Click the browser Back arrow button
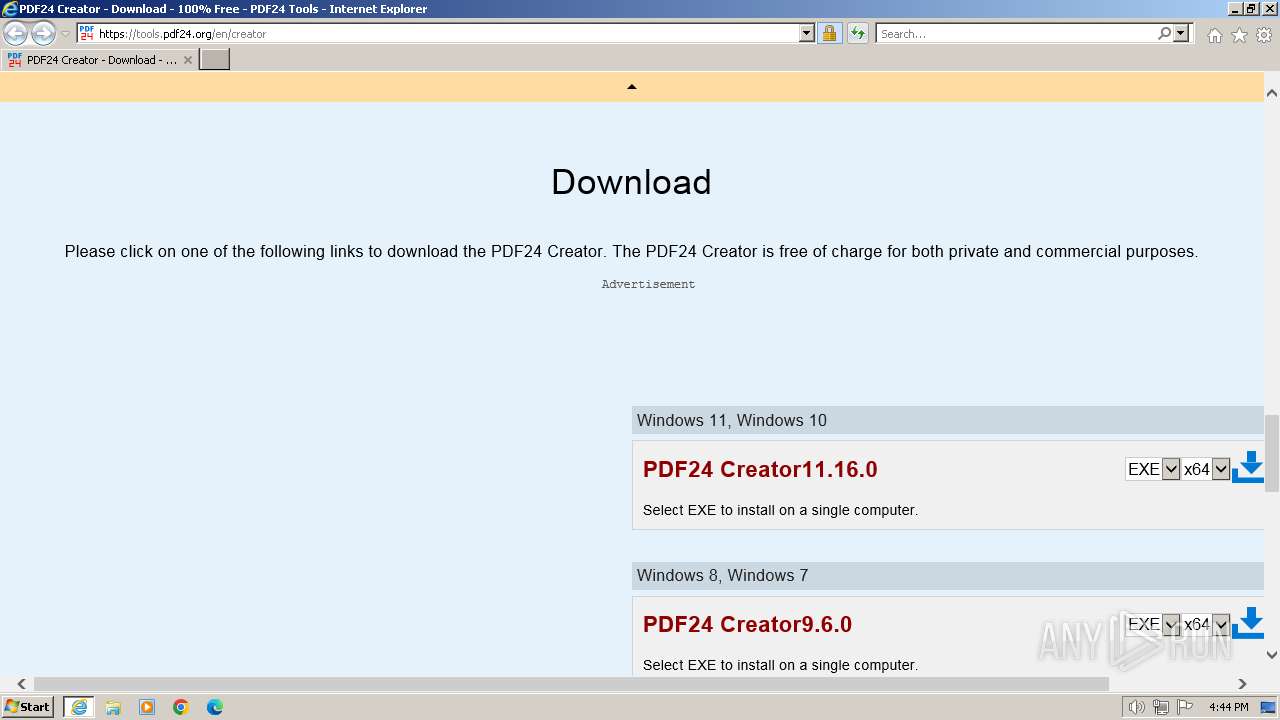Viewport: 1280px width, 720px height. 15,34
